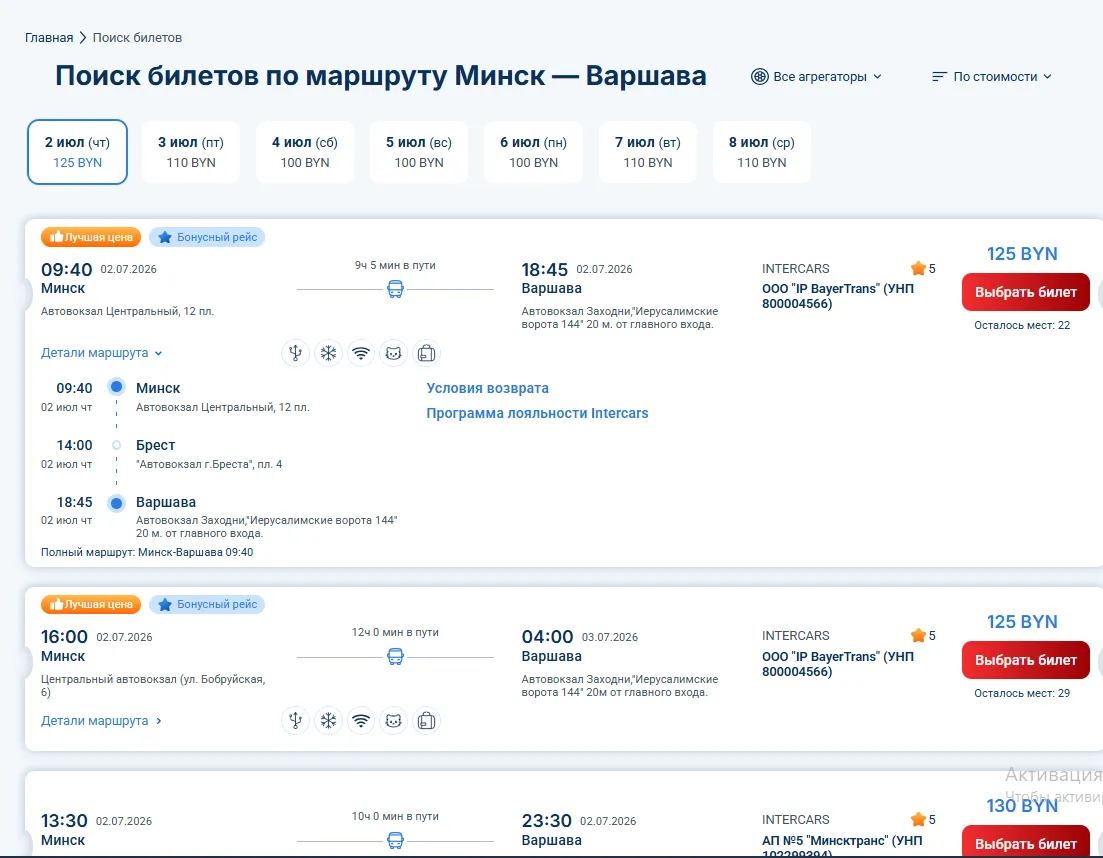
Task: Click air conditioning snowflake icon in 09:40 trip
Action: point(329,353)
